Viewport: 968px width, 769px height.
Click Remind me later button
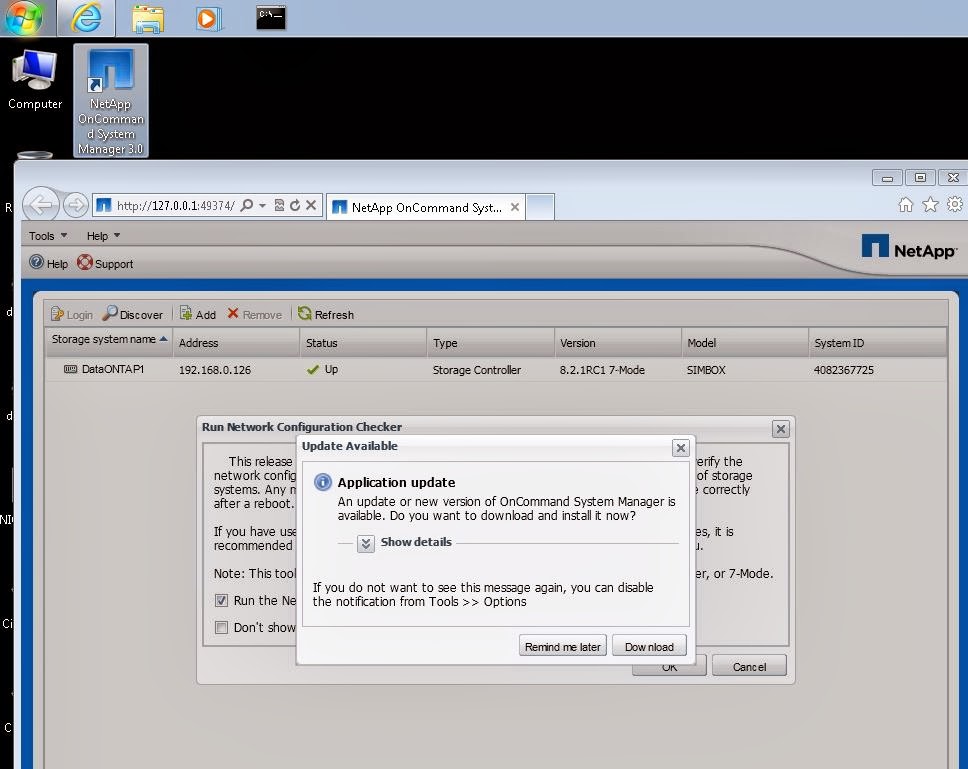click(x=562, y=646)
